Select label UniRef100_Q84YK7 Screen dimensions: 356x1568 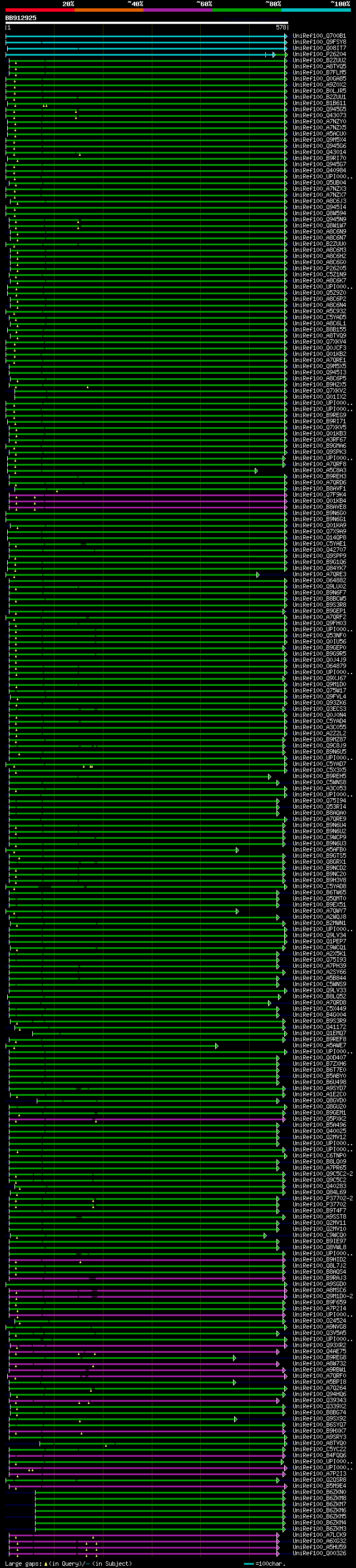[319, 568]
